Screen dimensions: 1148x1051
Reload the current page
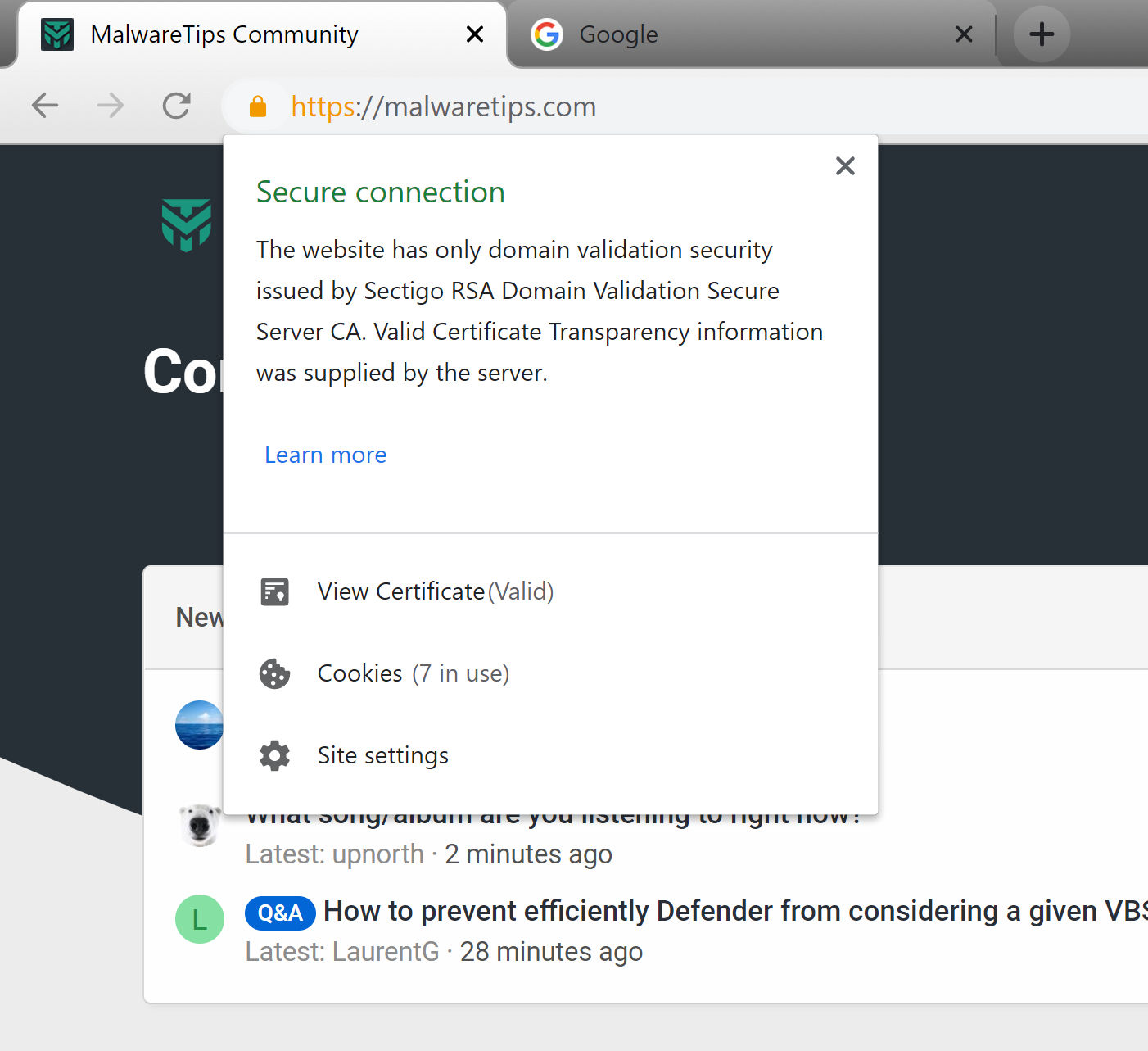tap(176, 106)
